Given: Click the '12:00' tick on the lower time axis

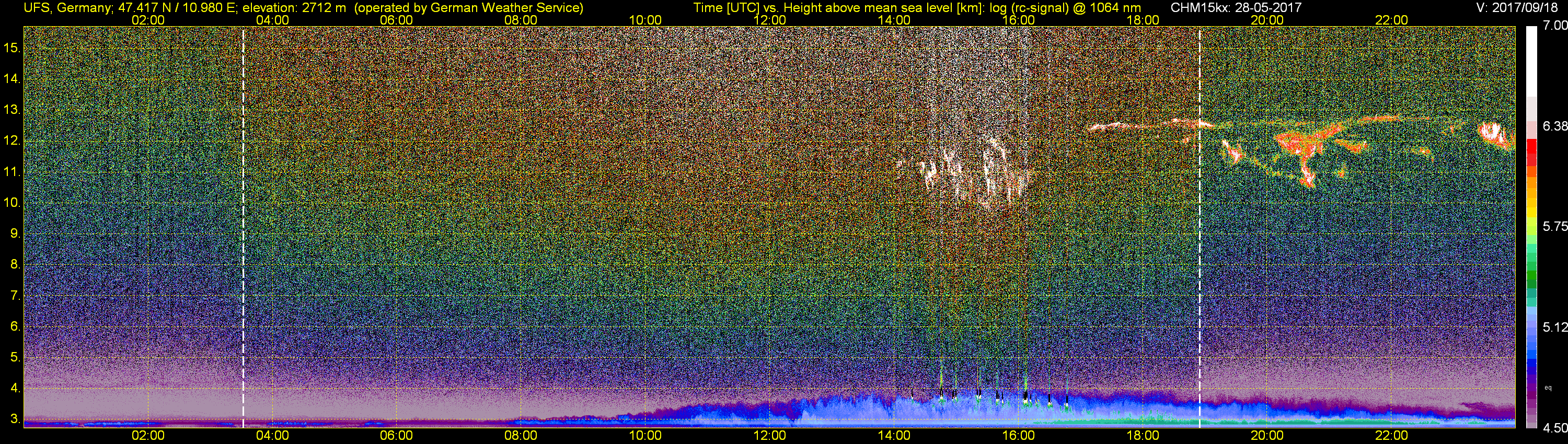Looking at the screenshot, I should pyautogui.click(x=769, y=436).
